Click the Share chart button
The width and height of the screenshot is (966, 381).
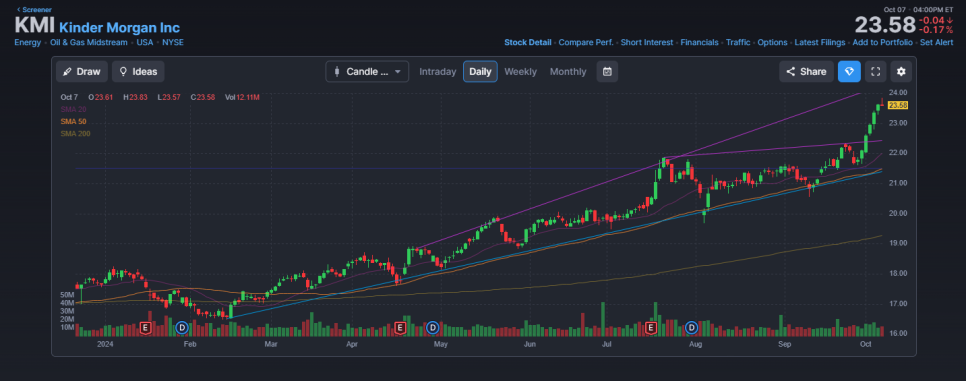(806, 72)
